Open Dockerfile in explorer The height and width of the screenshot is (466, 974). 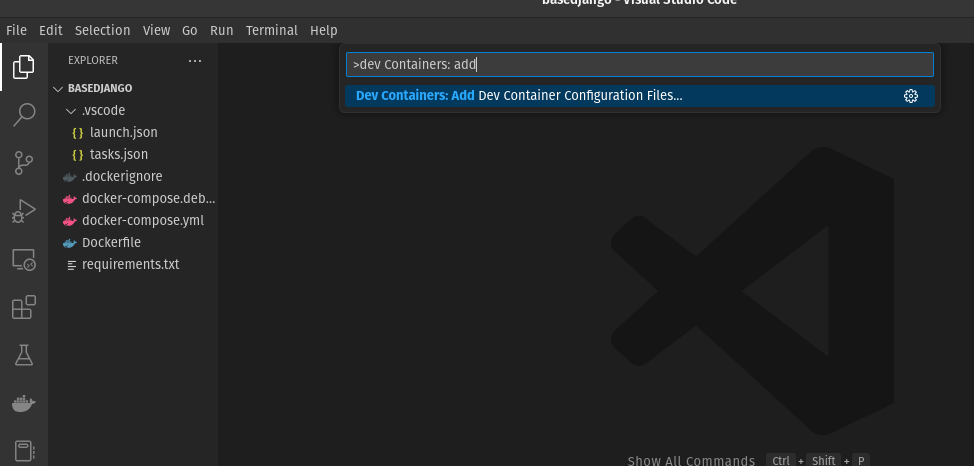click(x=111, y=243)
